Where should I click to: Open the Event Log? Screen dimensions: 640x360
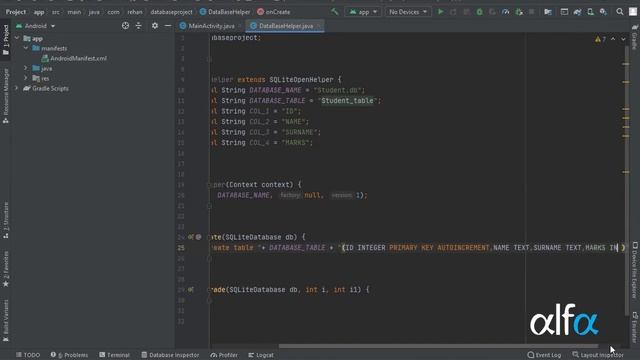click(x=544, y=355)
